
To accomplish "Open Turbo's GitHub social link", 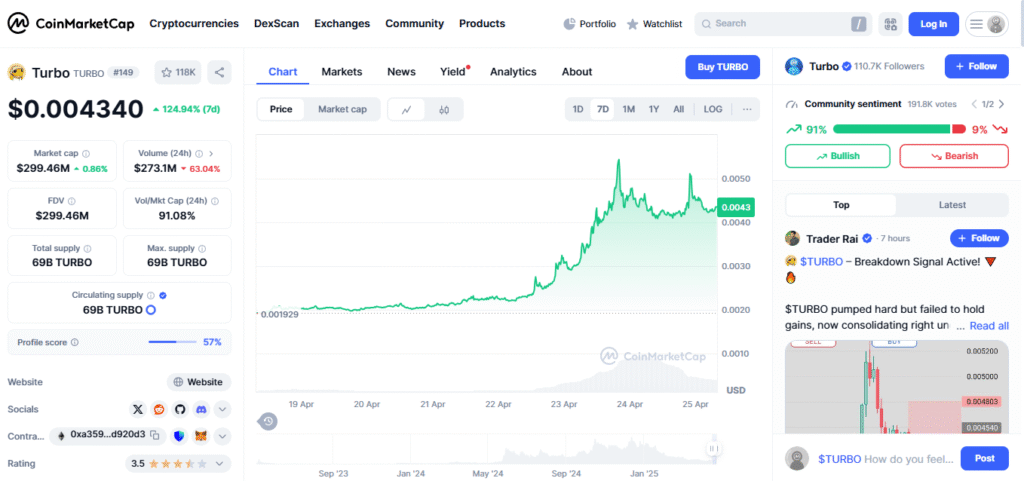I will (180, 409).
